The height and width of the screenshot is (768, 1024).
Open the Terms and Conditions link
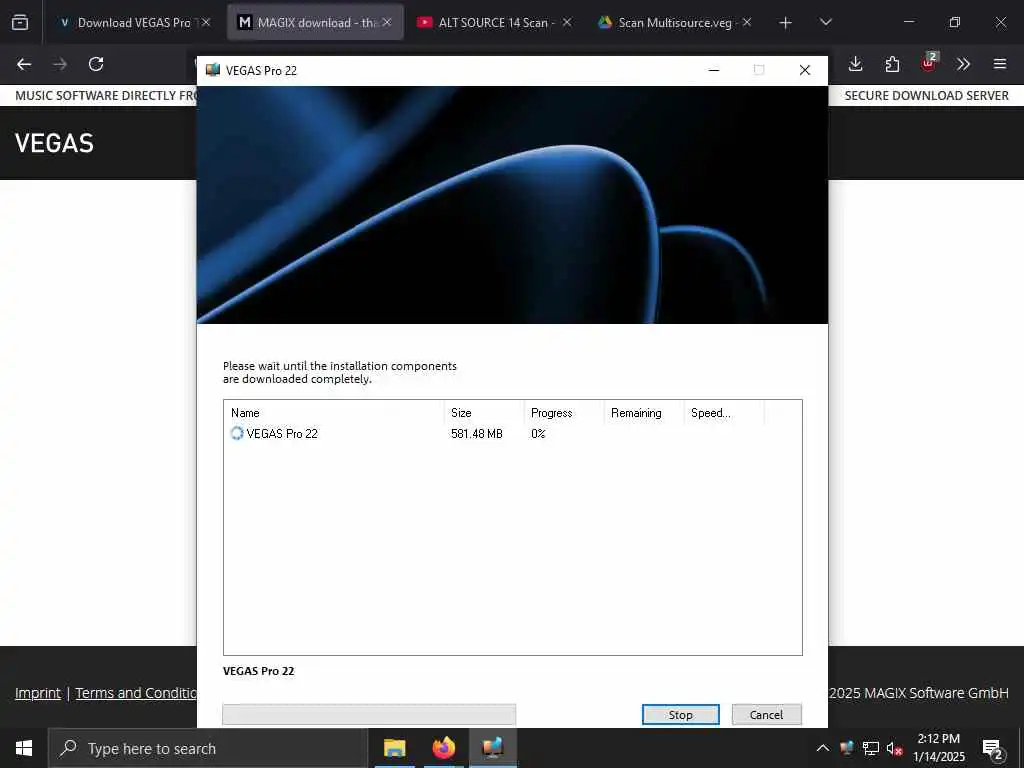point(136,693)
